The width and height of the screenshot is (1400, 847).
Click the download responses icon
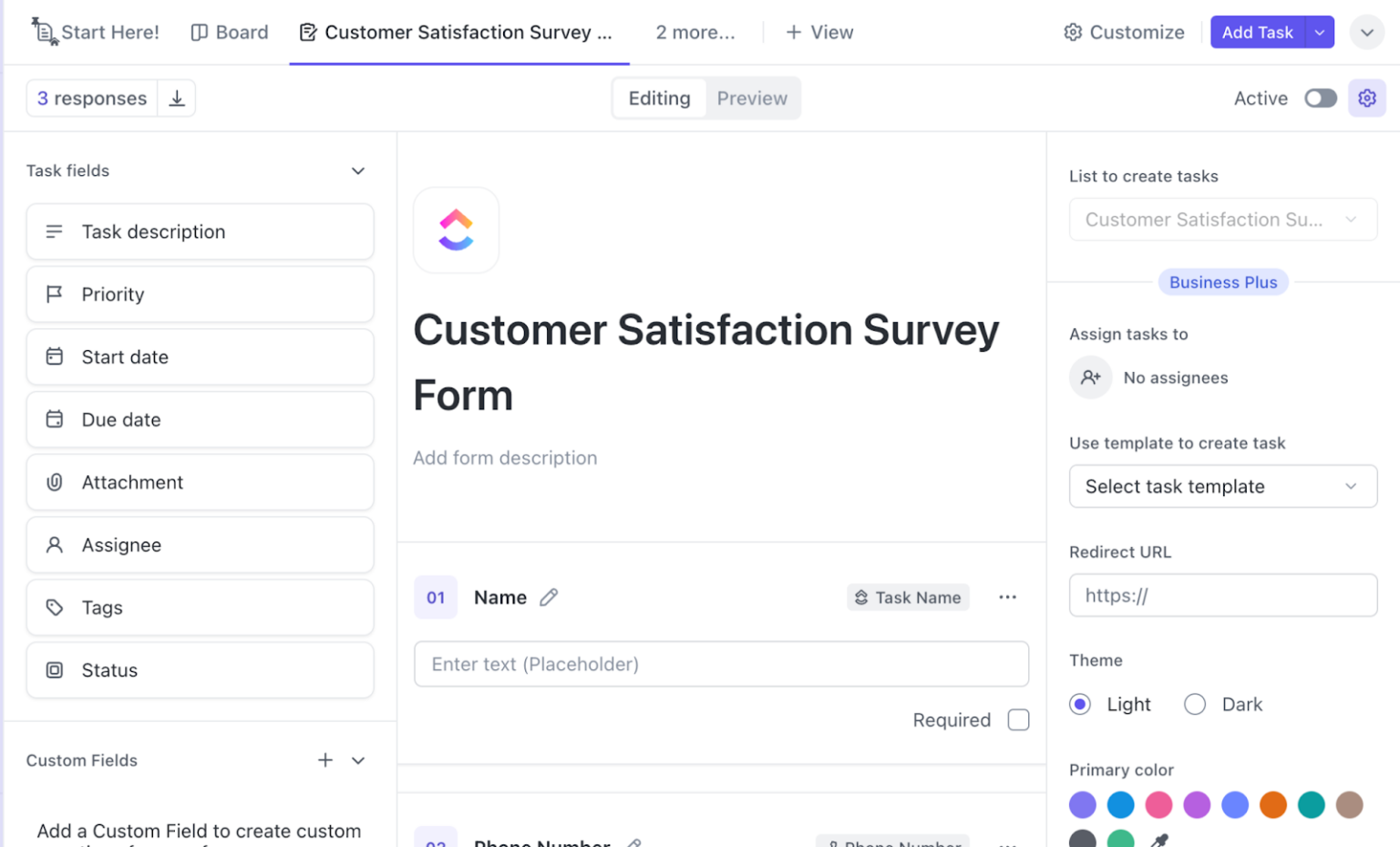(x=177, y=98)
